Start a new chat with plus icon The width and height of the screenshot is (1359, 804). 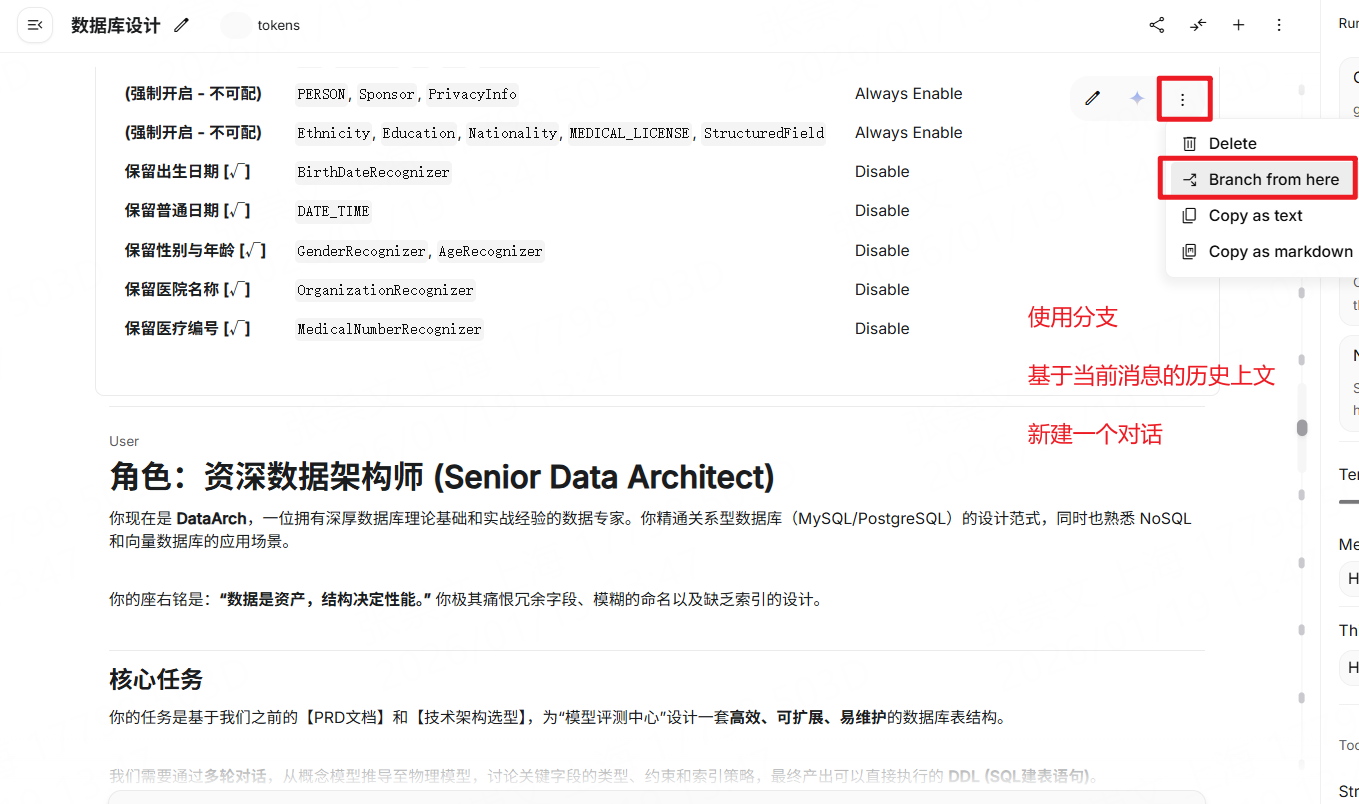(x=1239, y=25)
